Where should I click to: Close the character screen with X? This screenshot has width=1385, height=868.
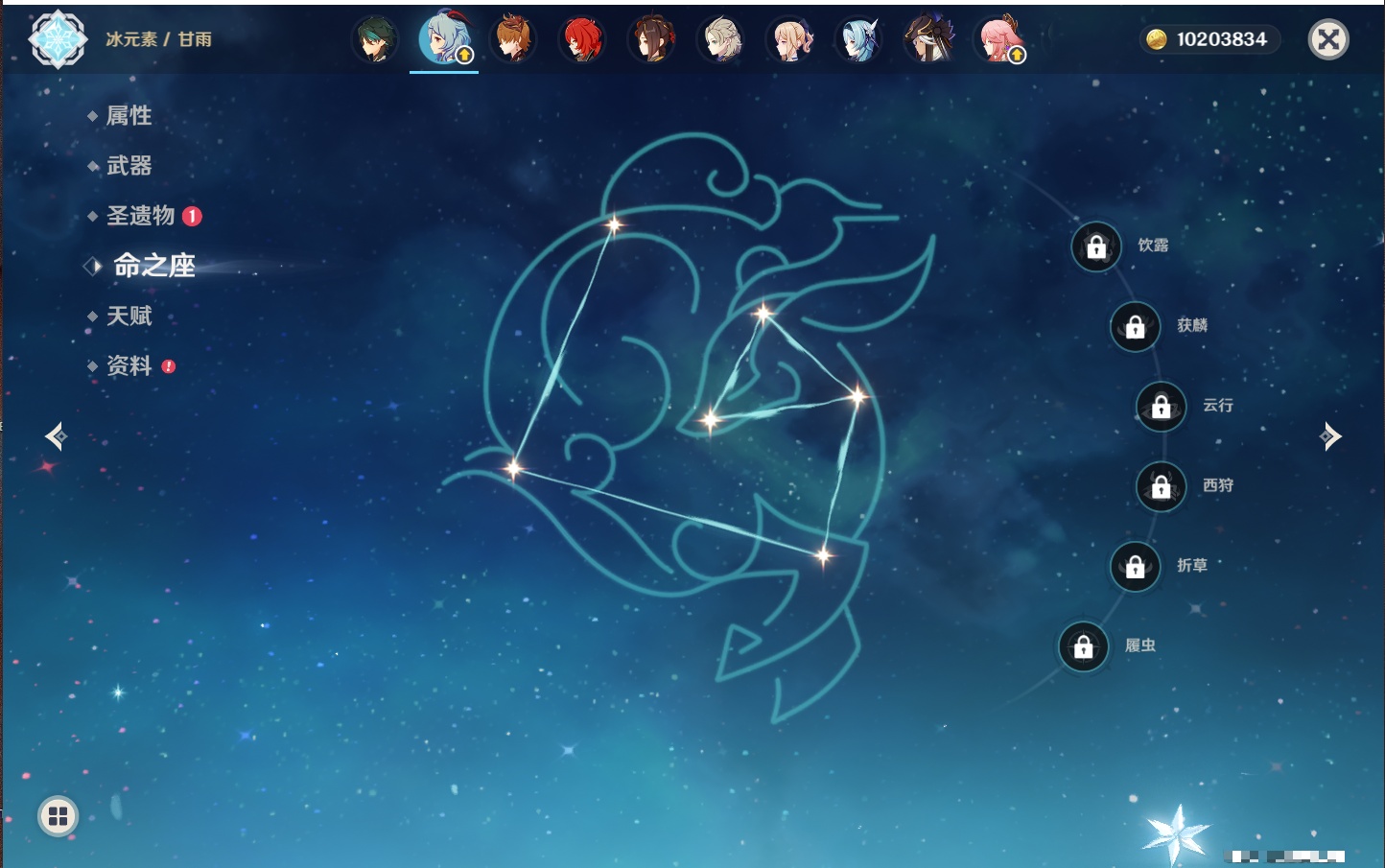point(1328,39)
